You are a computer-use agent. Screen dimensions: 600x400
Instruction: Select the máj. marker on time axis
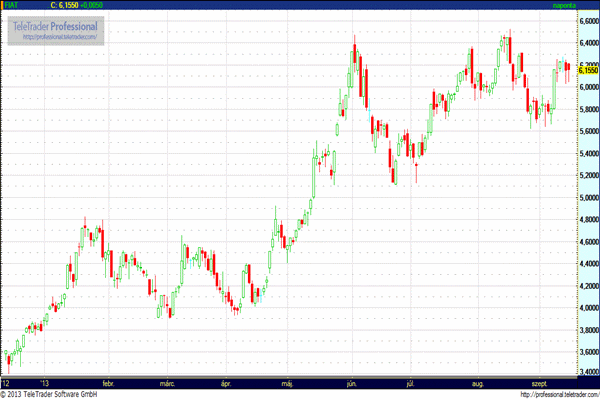tap(289, 383)
